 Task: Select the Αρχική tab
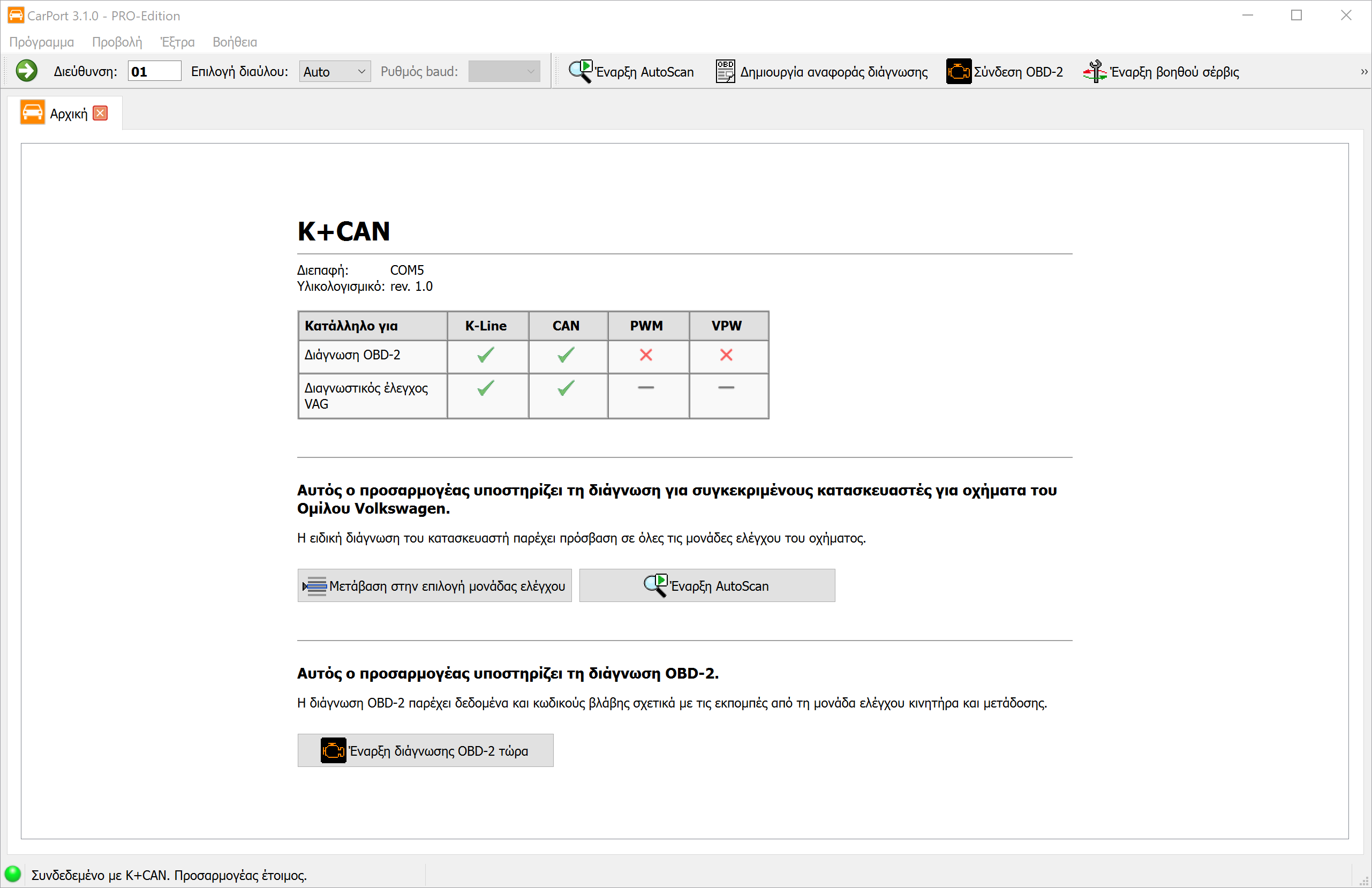point(68,114)
